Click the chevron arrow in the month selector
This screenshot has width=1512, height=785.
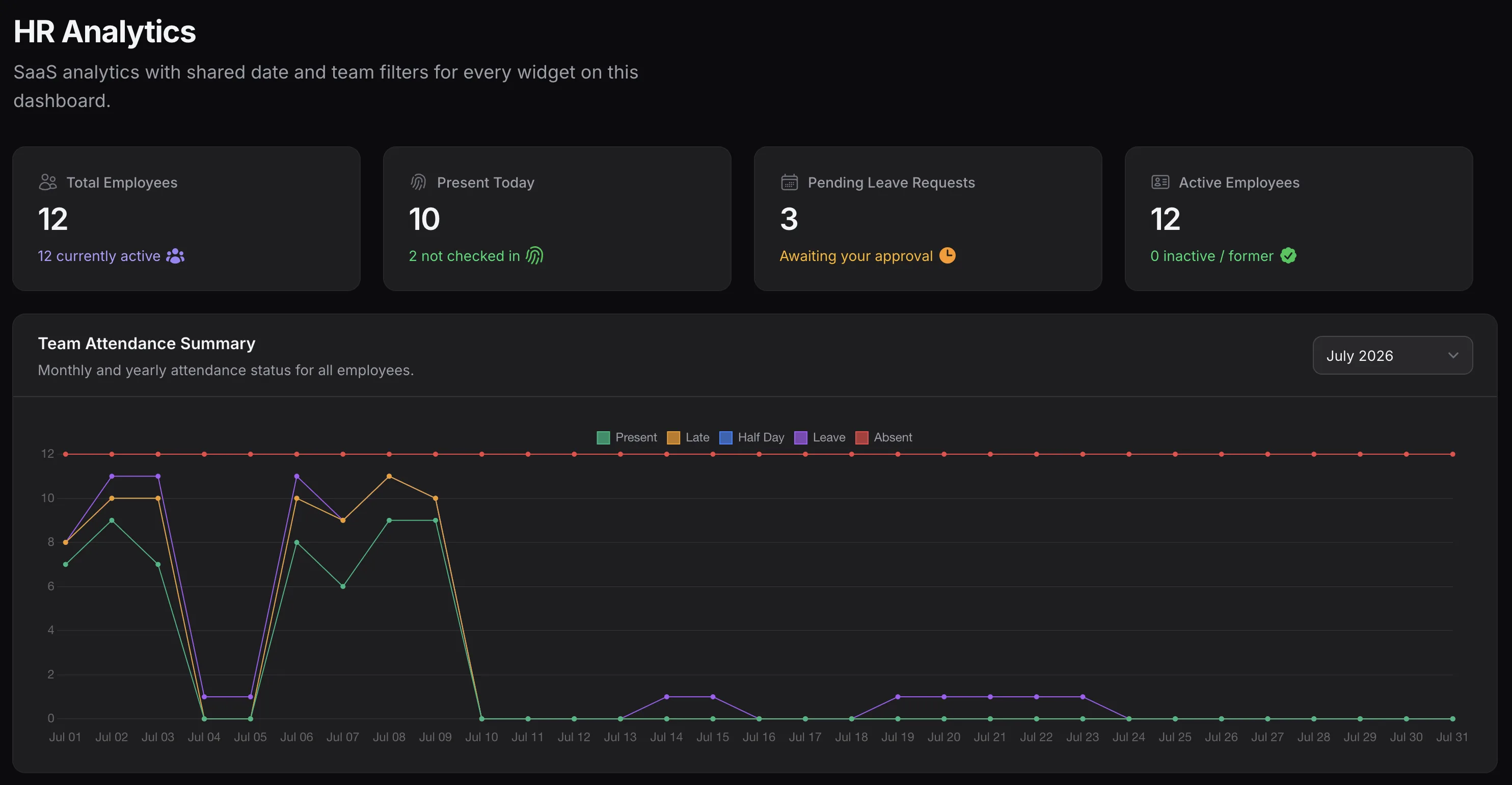(1453, 355)
